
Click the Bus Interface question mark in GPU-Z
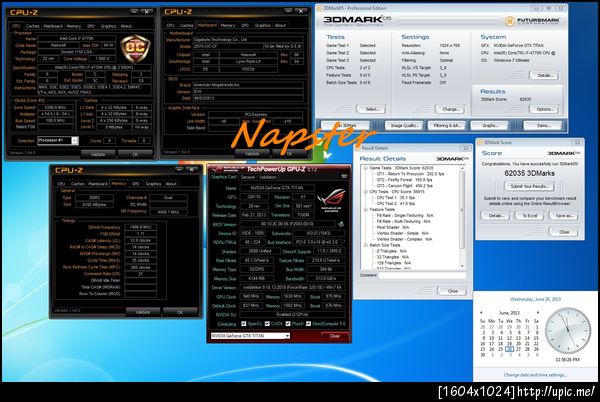point(344,242)
